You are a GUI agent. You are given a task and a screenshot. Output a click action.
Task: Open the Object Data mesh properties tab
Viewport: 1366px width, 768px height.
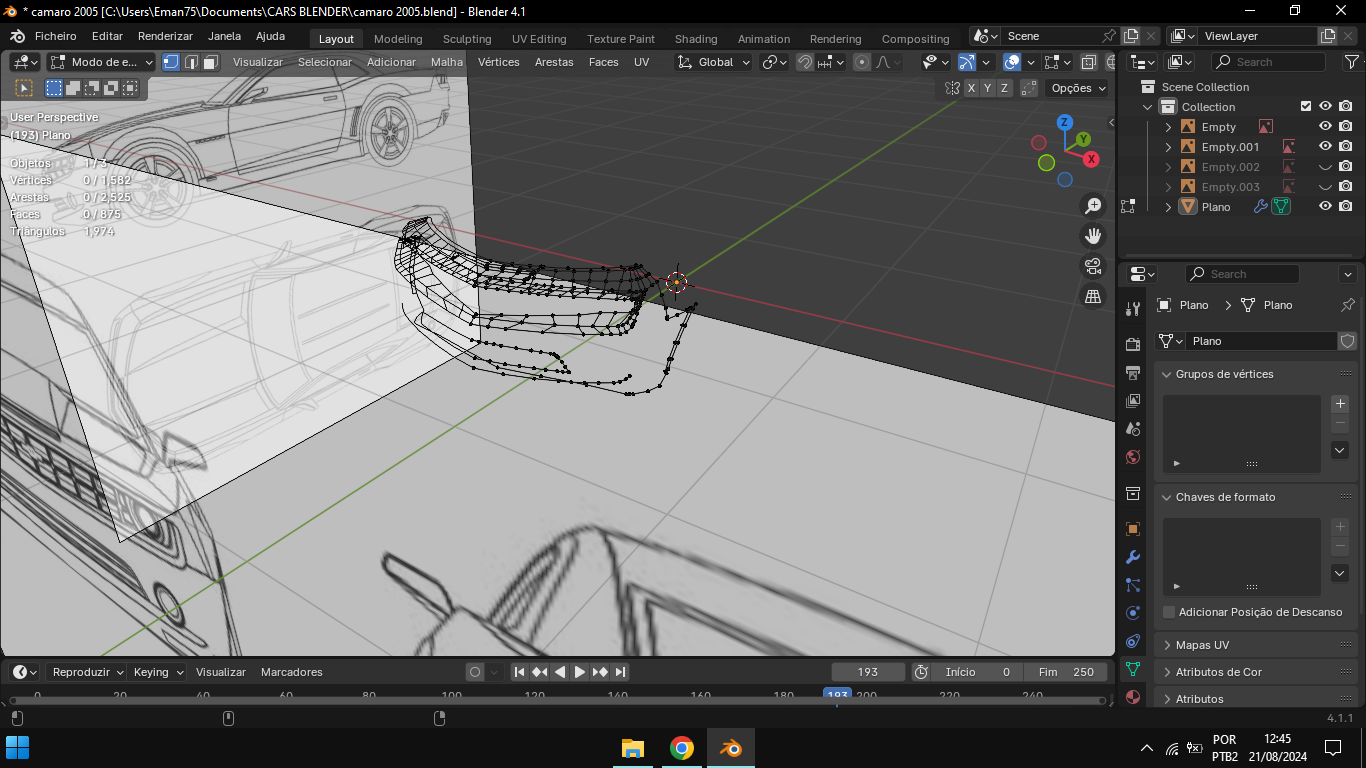tap(1133, 669)
